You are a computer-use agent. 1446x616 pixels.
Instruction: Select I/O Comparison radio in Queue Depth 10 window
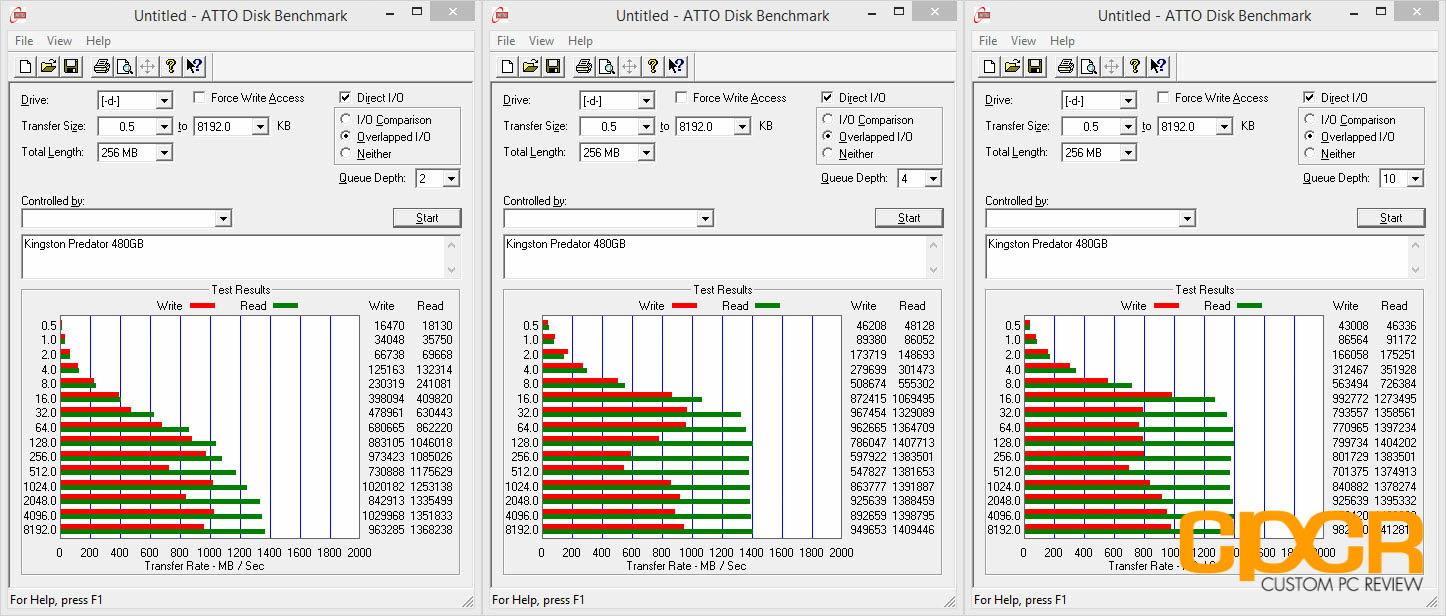(1311, 120)
